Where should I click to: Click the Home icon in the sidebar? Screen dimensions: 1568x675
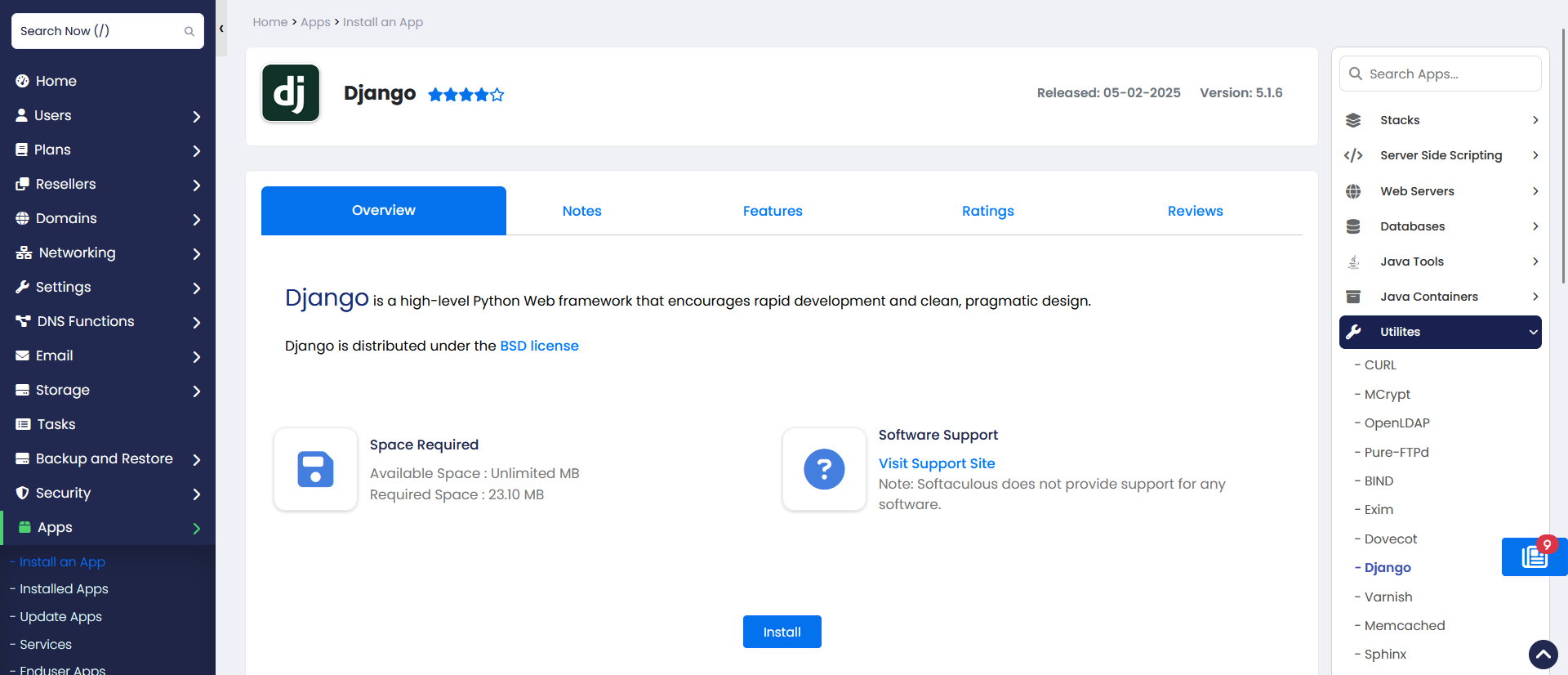(23, 81)
